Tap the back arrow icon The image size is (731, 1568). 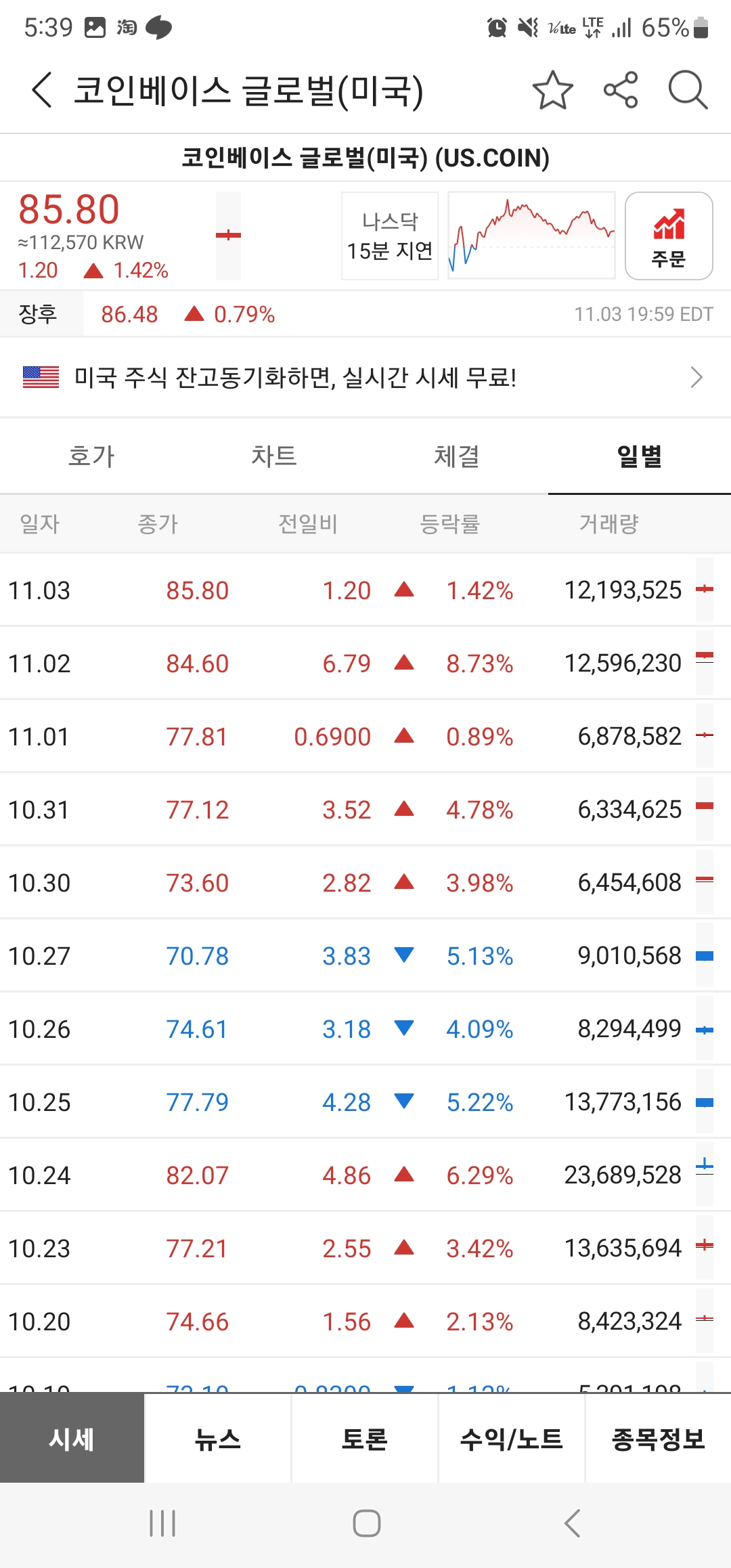(x=42, y=90)
